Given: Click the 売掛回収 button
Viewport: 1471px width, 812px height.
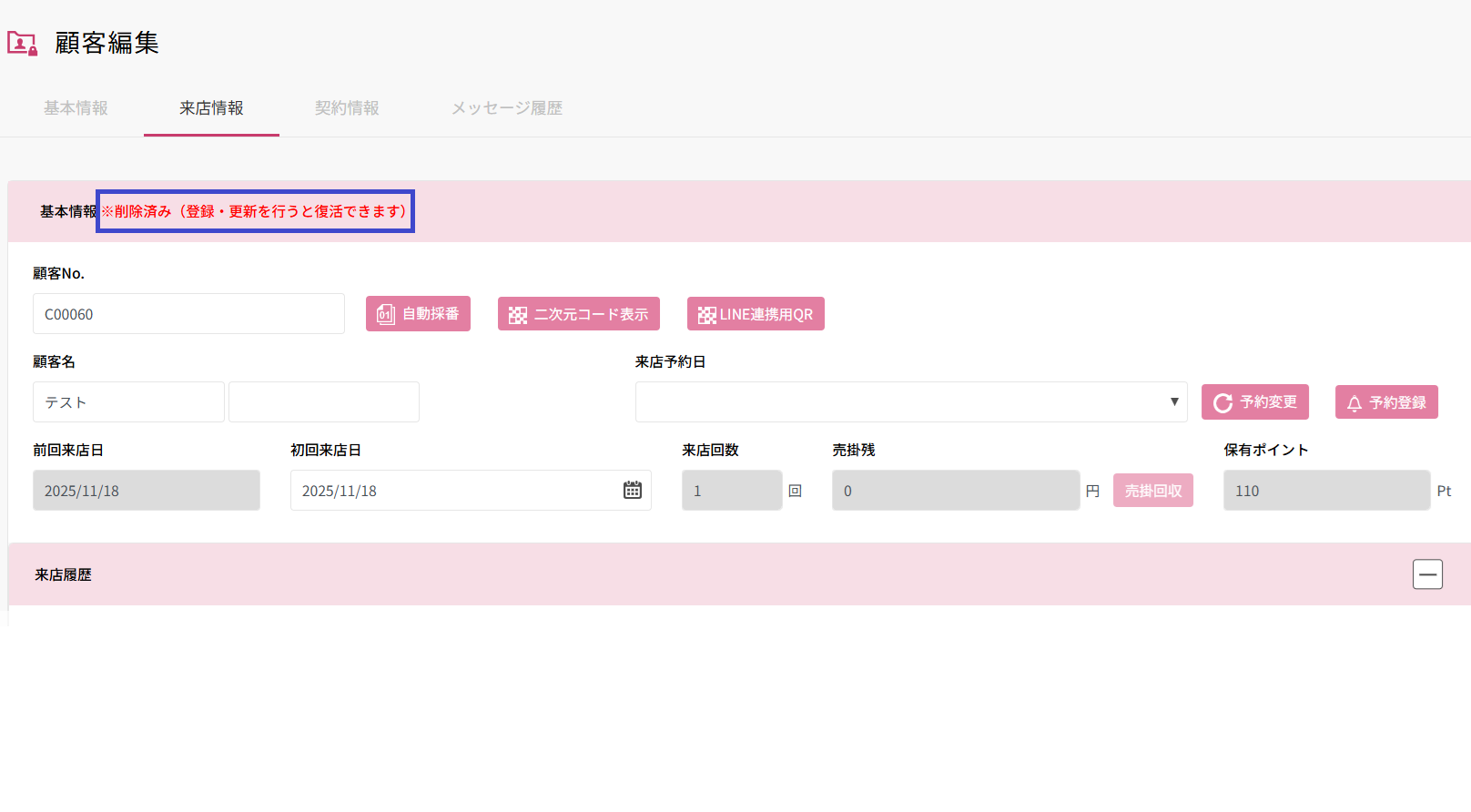Looking at the screenshot, I should coord(1152,491).
